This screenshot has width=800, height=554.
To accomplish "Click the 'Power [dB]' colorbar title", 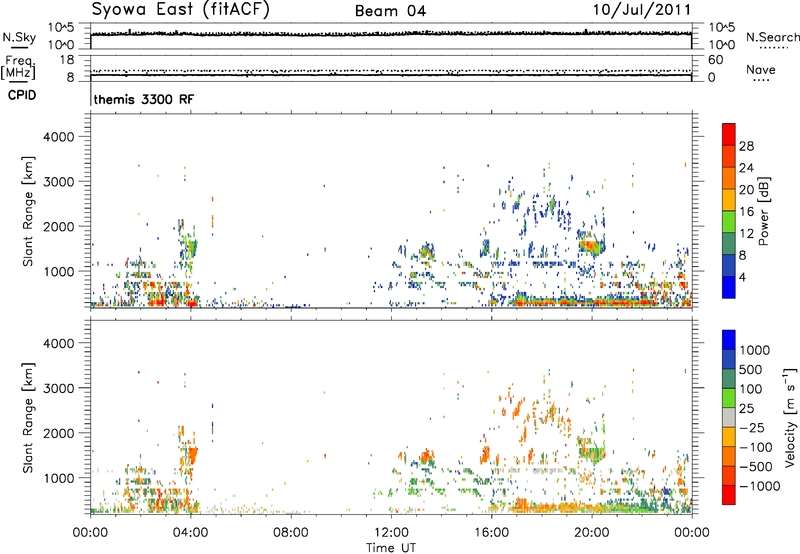I will pyautogui.click(x=763, y=212).
